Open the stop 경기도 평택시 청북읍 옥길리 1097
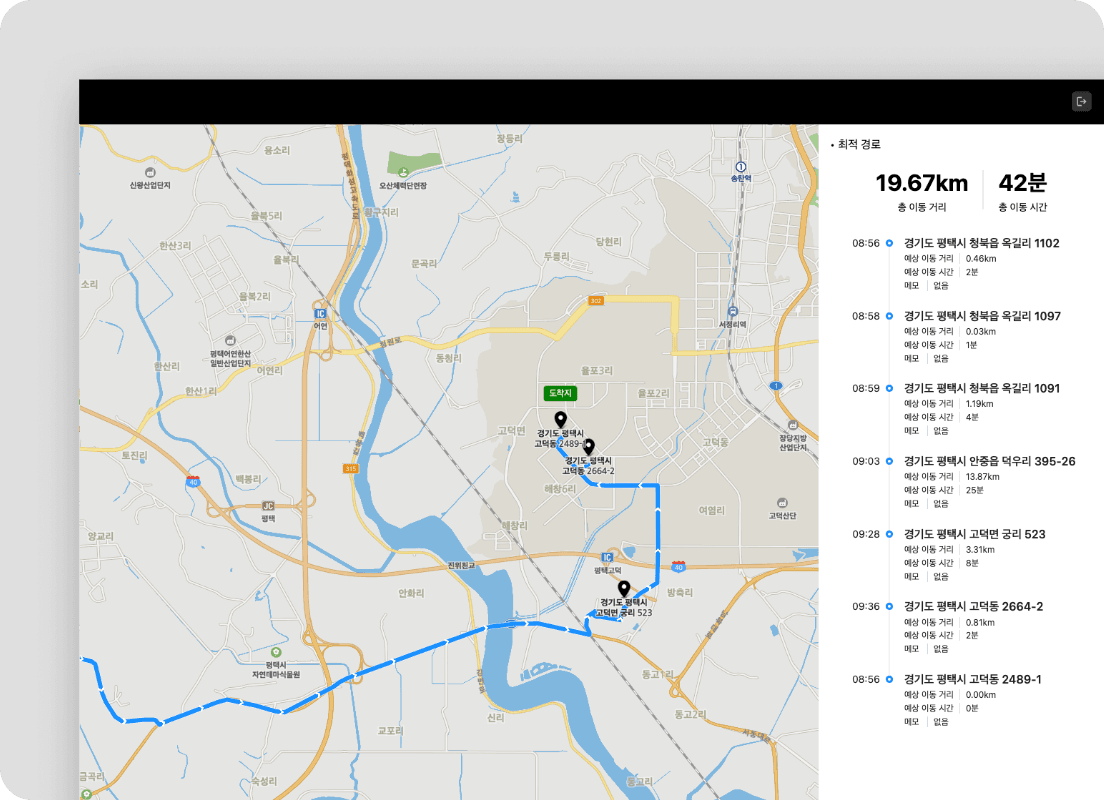Image resolution: width=1104 pixels, height=800 pixels. click(x=982, y=316)
